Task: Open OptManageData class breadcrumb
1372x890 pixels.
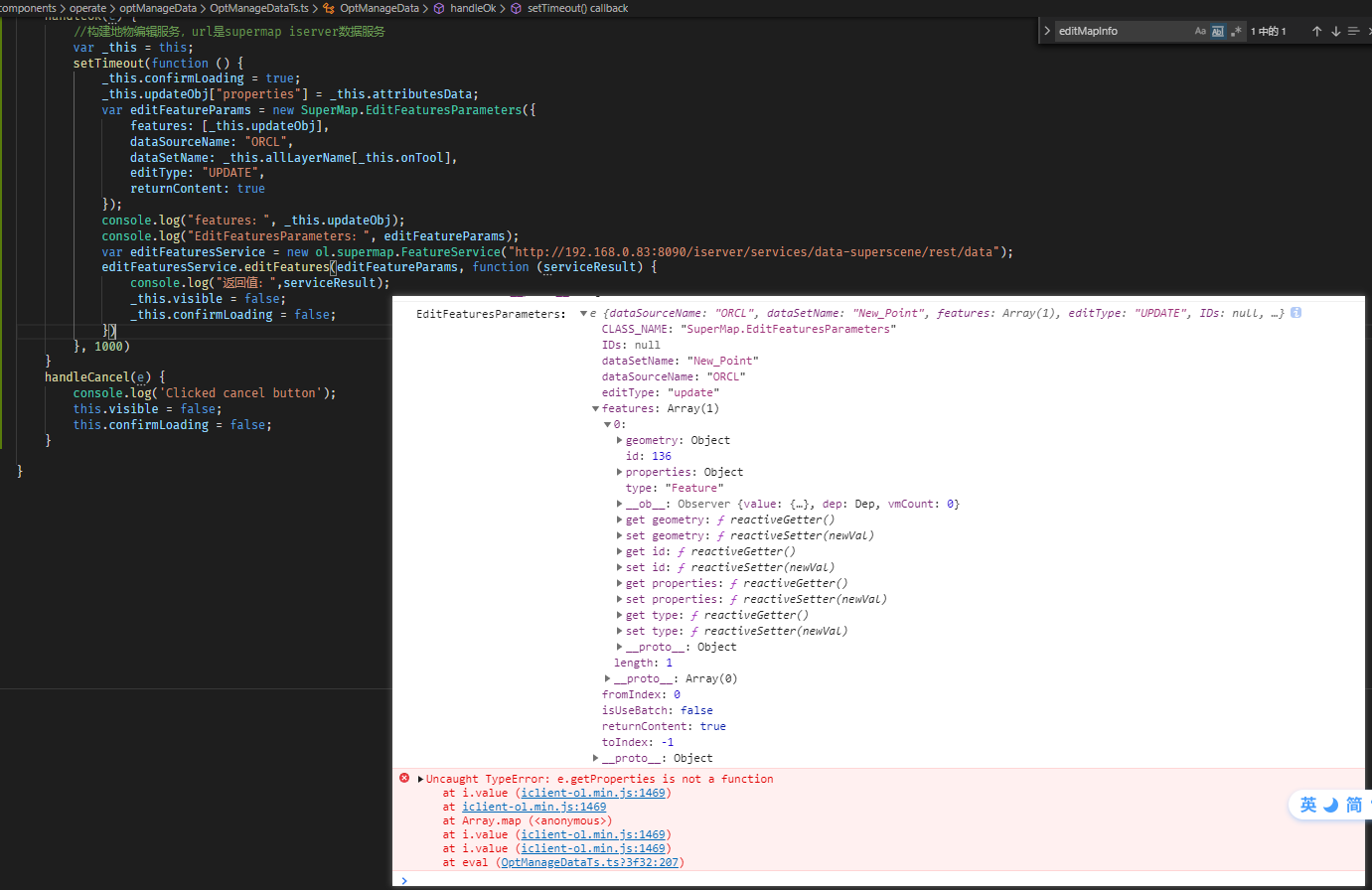Action: [380, 8]
